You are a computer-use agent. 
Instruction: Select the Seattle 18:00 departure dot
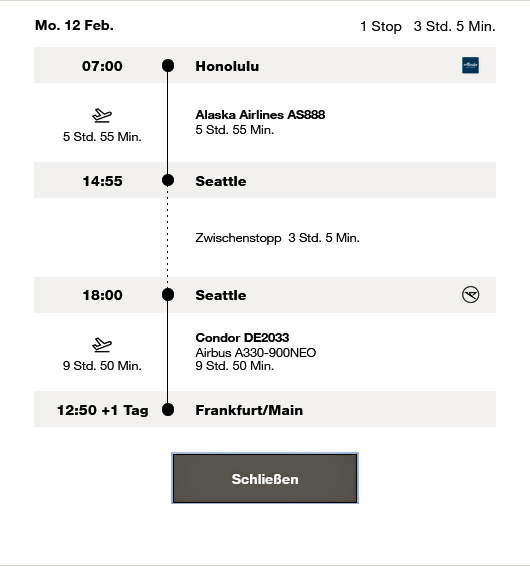[x=168, y=295]
